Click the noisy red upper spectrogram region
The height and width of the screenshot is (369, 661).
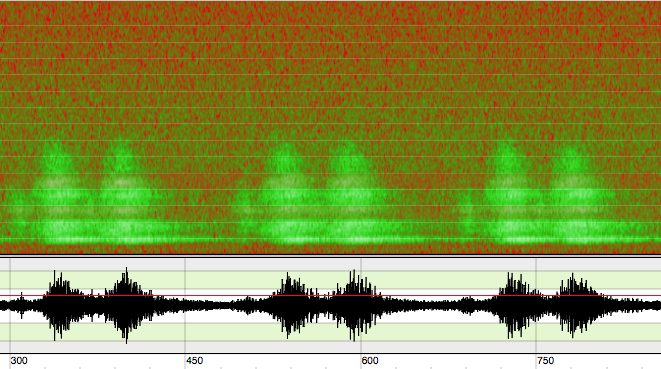point(330,63)
